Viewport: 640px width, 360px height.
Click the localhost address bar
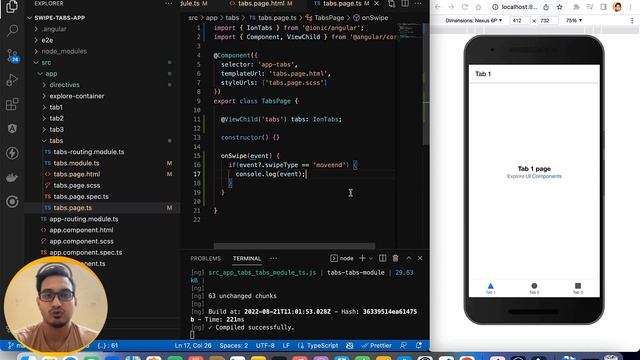pos(518,7)
